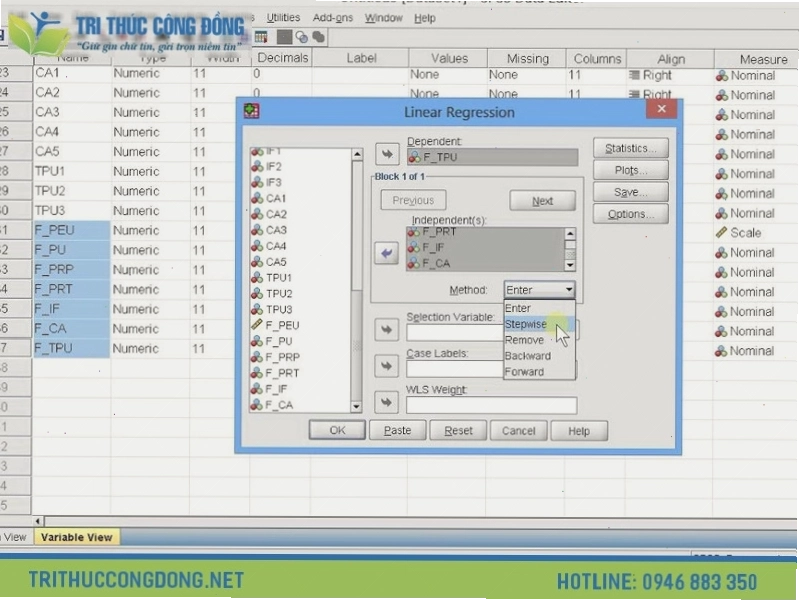Click arrow button beside Selection Variable field

click(386, 330)
